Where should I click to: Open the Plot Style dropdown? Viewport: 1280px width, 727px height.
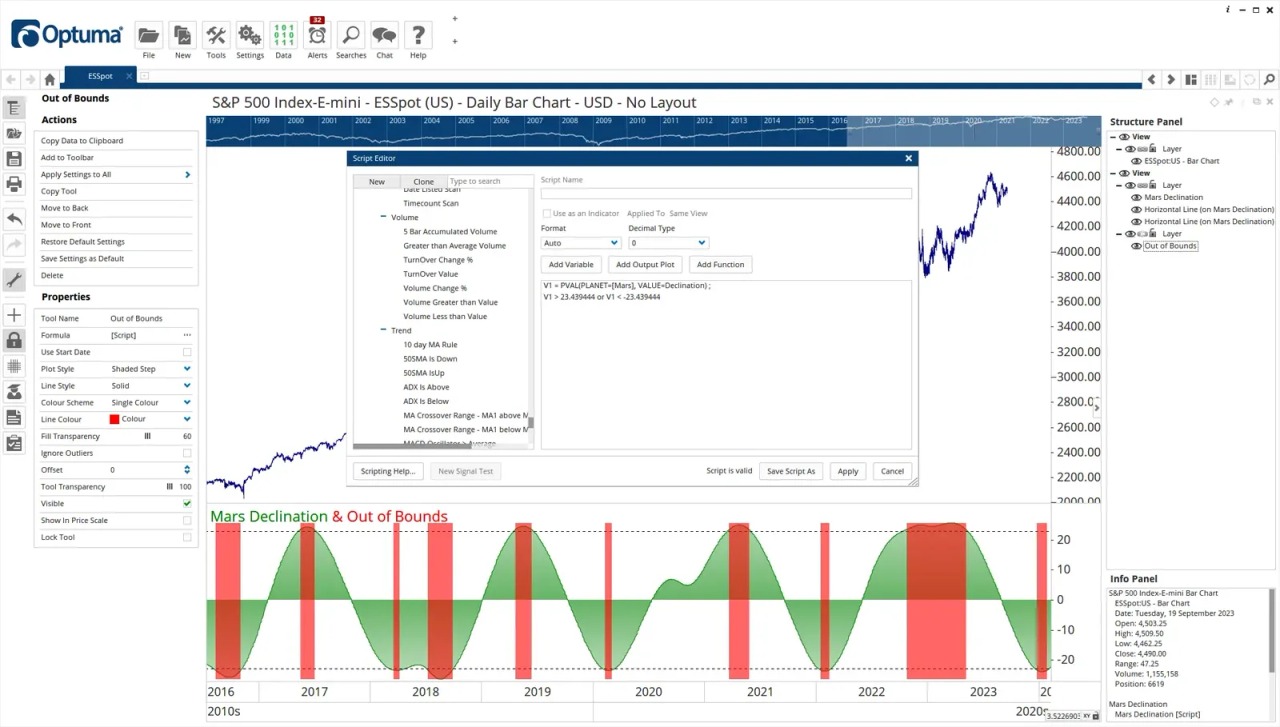(x=187, y=369)
